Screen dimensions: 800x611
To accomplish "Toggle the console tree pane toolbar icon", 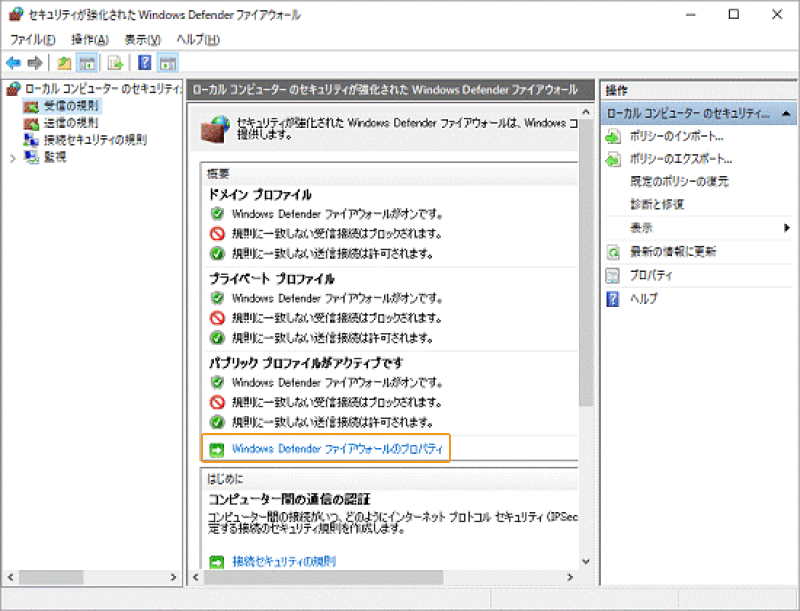I will click(x=87, y=63).
